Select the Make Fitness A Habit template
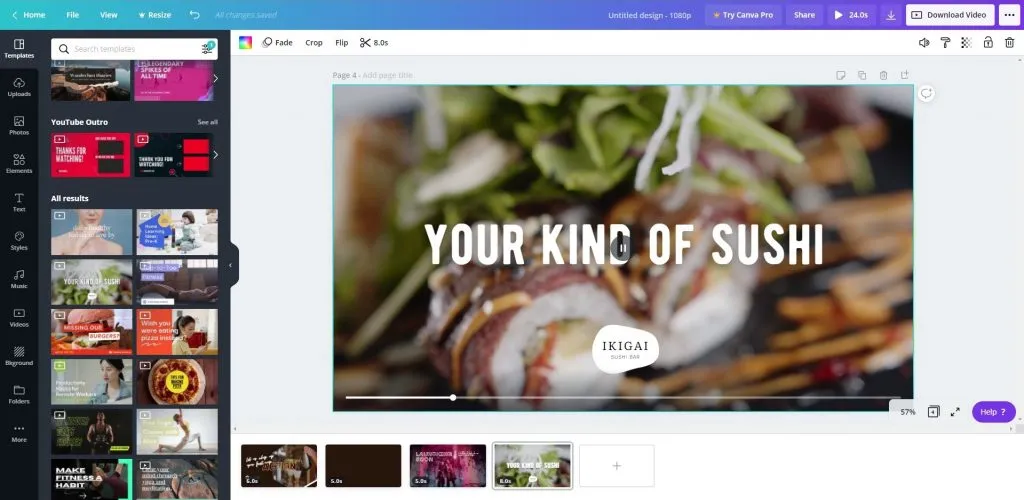1024x500 pixels. [91, 479]
